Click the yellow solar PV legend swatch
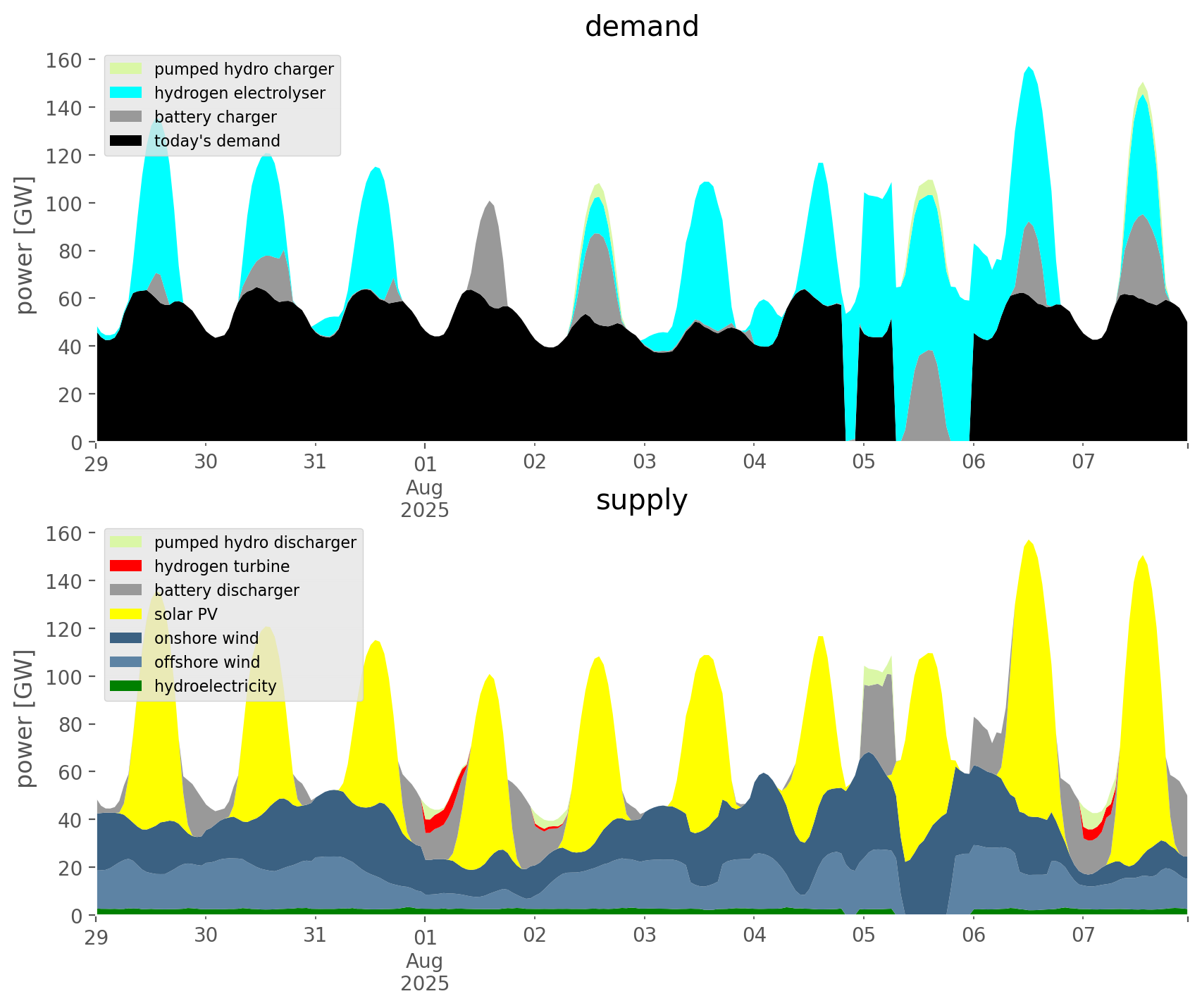The width and height of the screenshot is (1202, 1008). pos(126,614)
